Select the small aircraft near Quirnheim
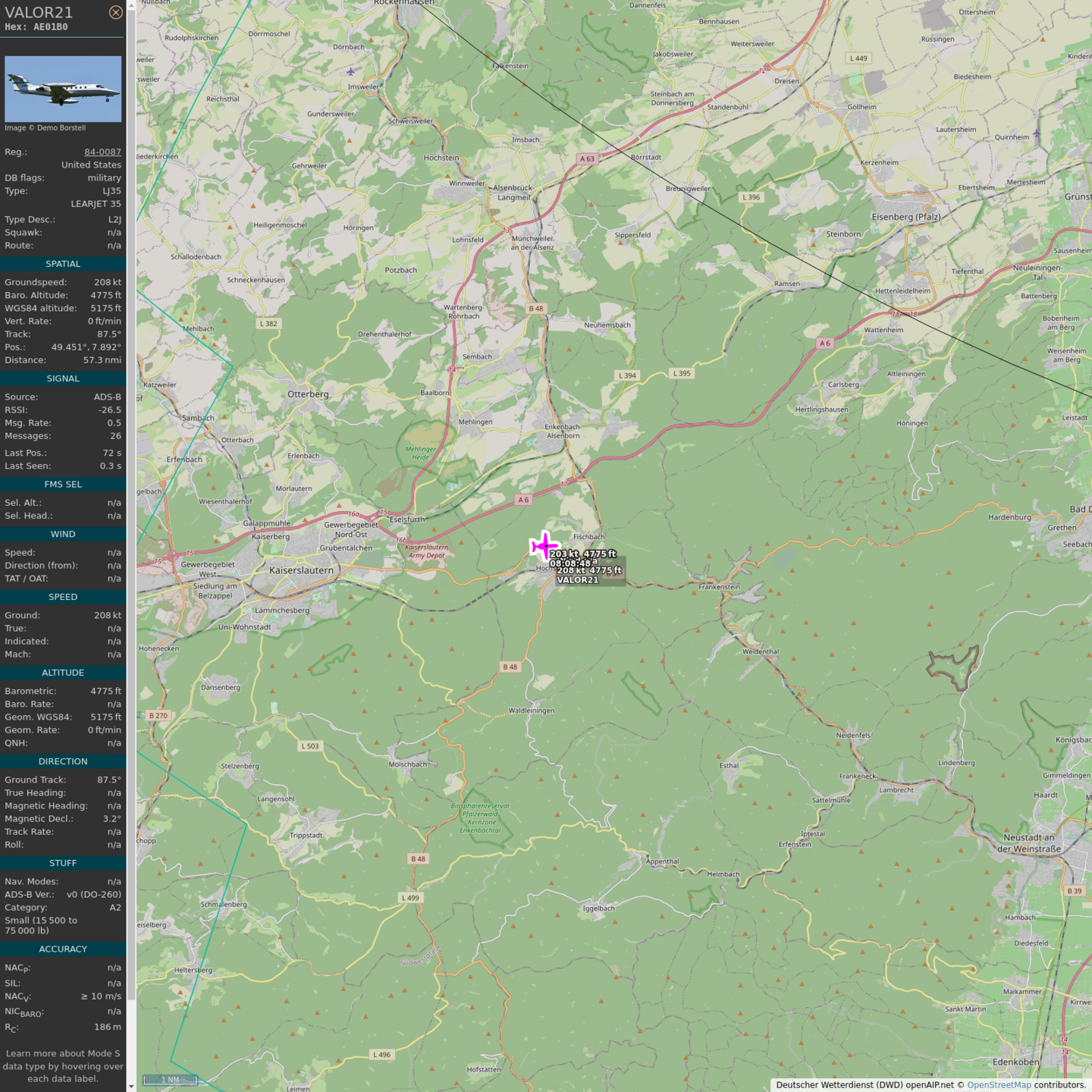This screenshot has width=1092, height=1092. (1036, 134)
